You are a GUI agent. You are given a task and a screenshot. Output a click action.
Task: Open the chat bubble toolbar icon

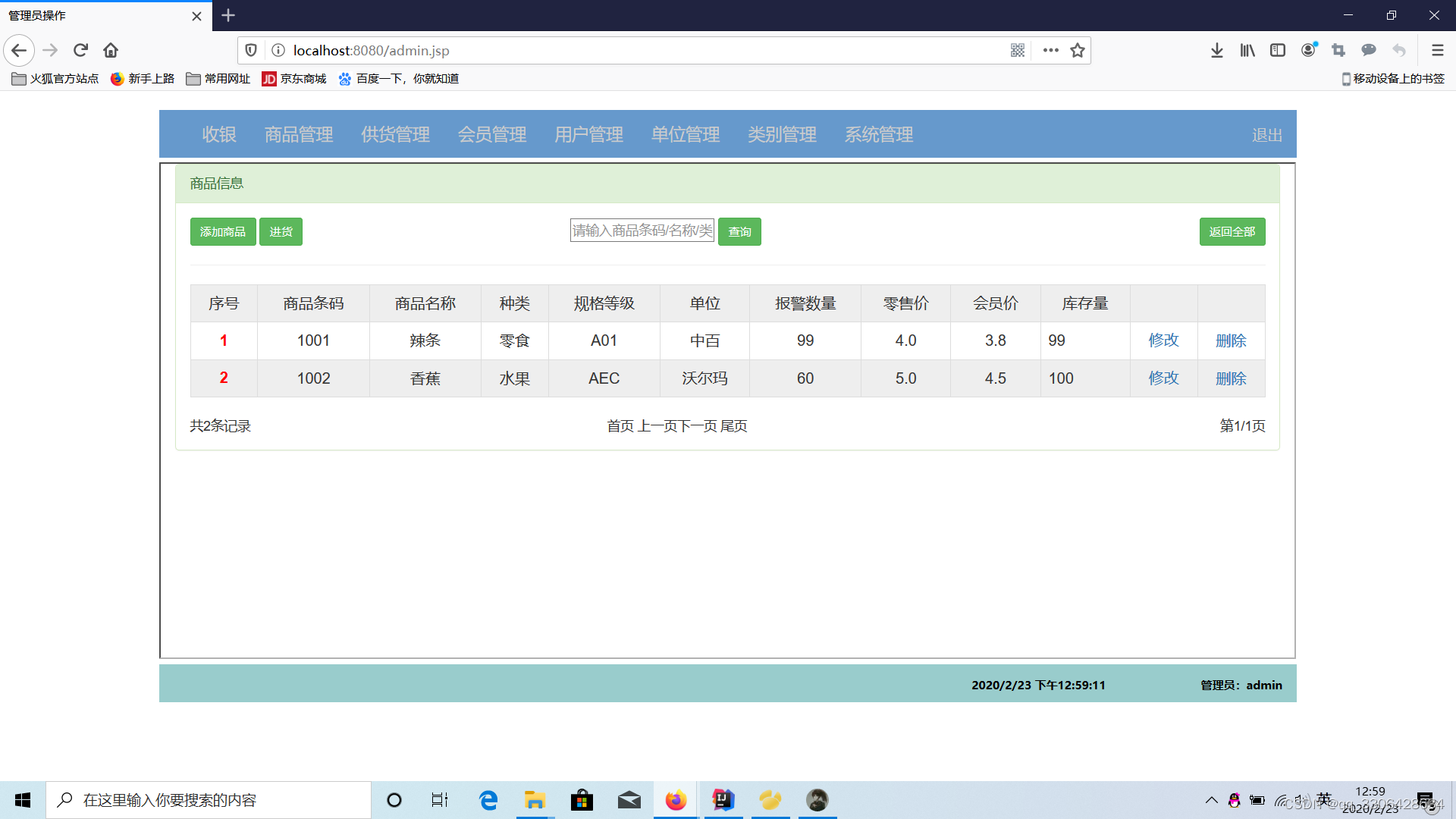coord(1369,51)
